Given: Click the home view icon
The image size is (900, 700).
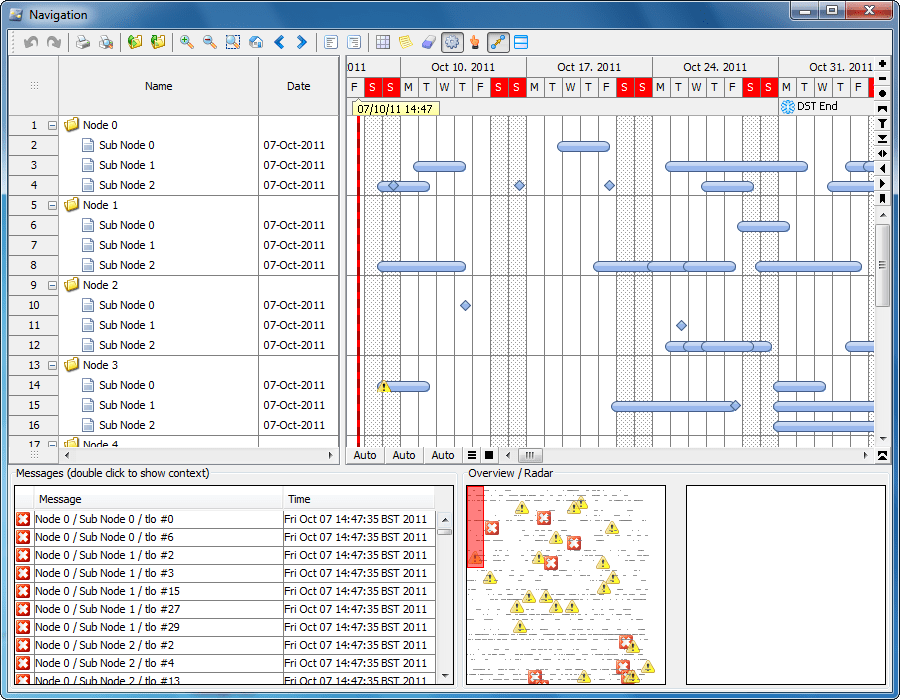Looking at the screenshot, I should tap(256, 42).
